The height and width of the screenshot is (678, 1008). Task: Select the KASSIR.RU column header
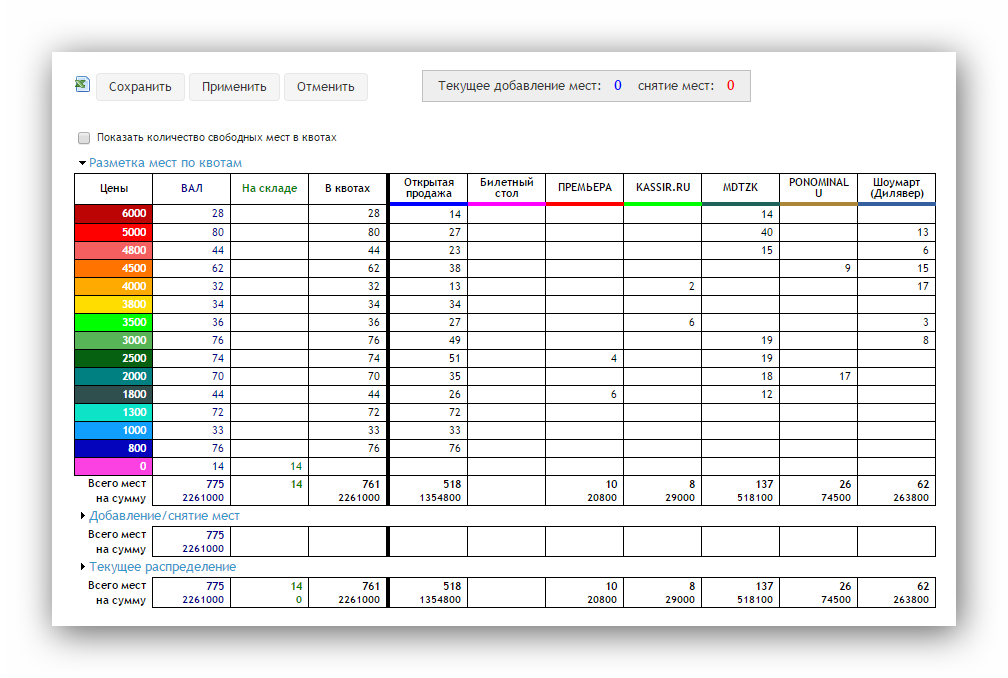point(662,188)
